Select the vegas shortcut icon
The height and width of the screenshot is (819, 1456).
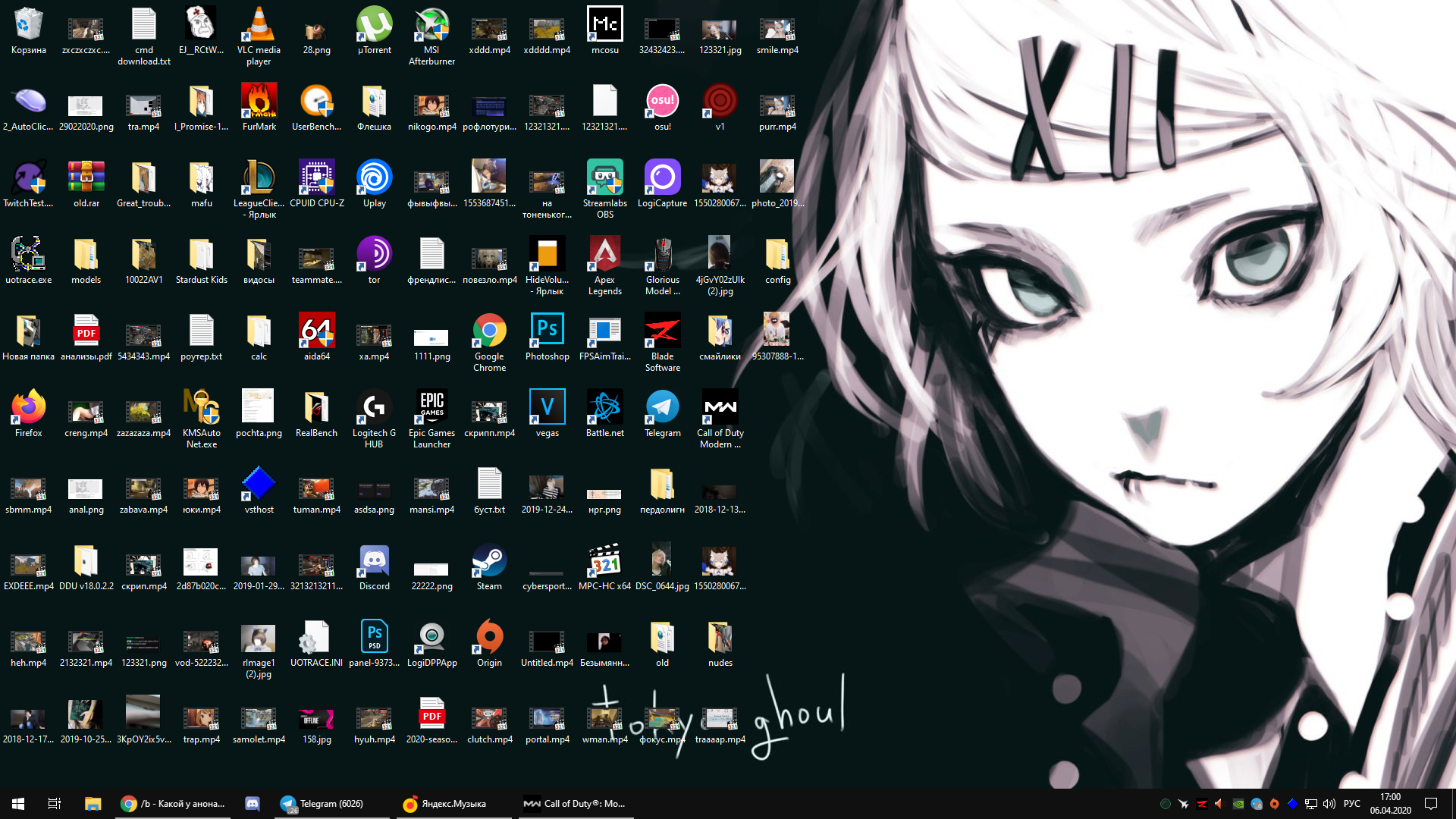[x=547, y=415]
